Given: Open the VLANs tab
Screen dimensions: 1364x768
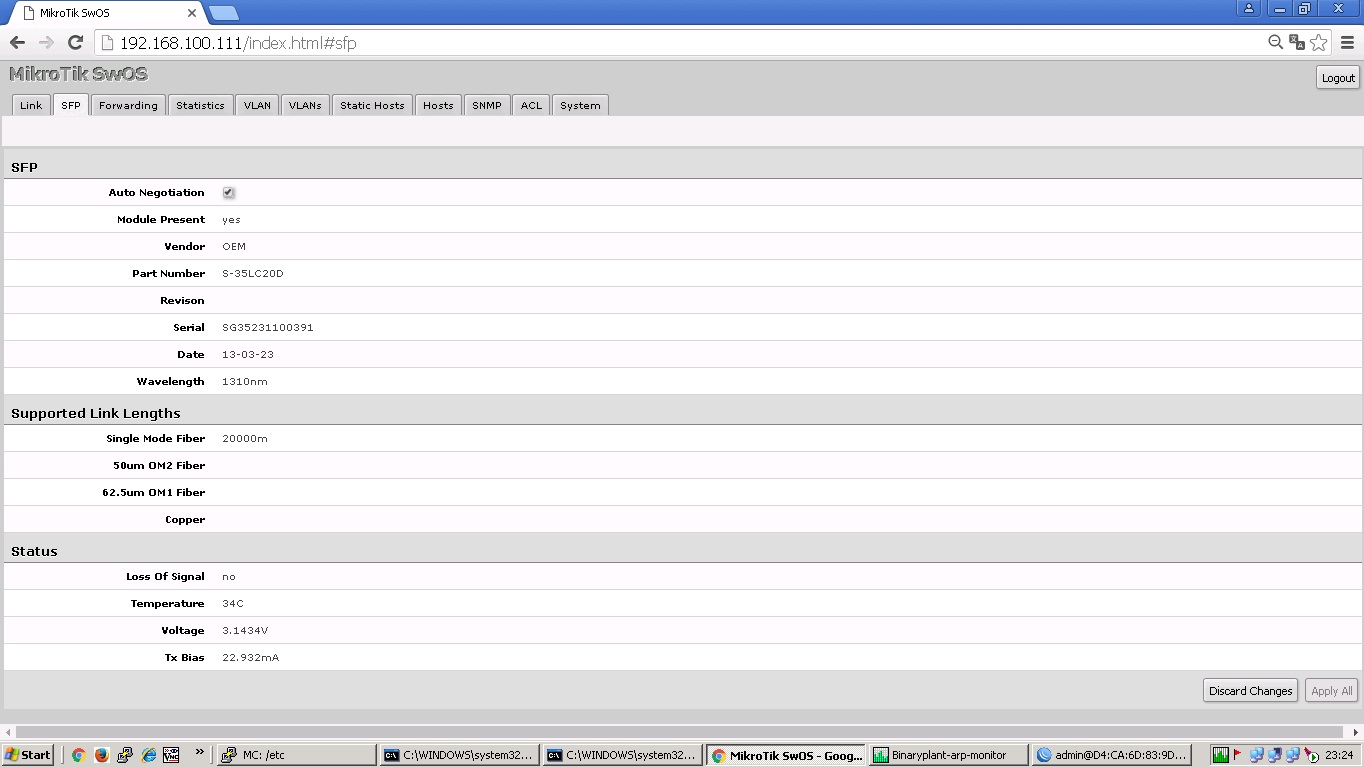Looking at the screenshot, I should (305, 105).
